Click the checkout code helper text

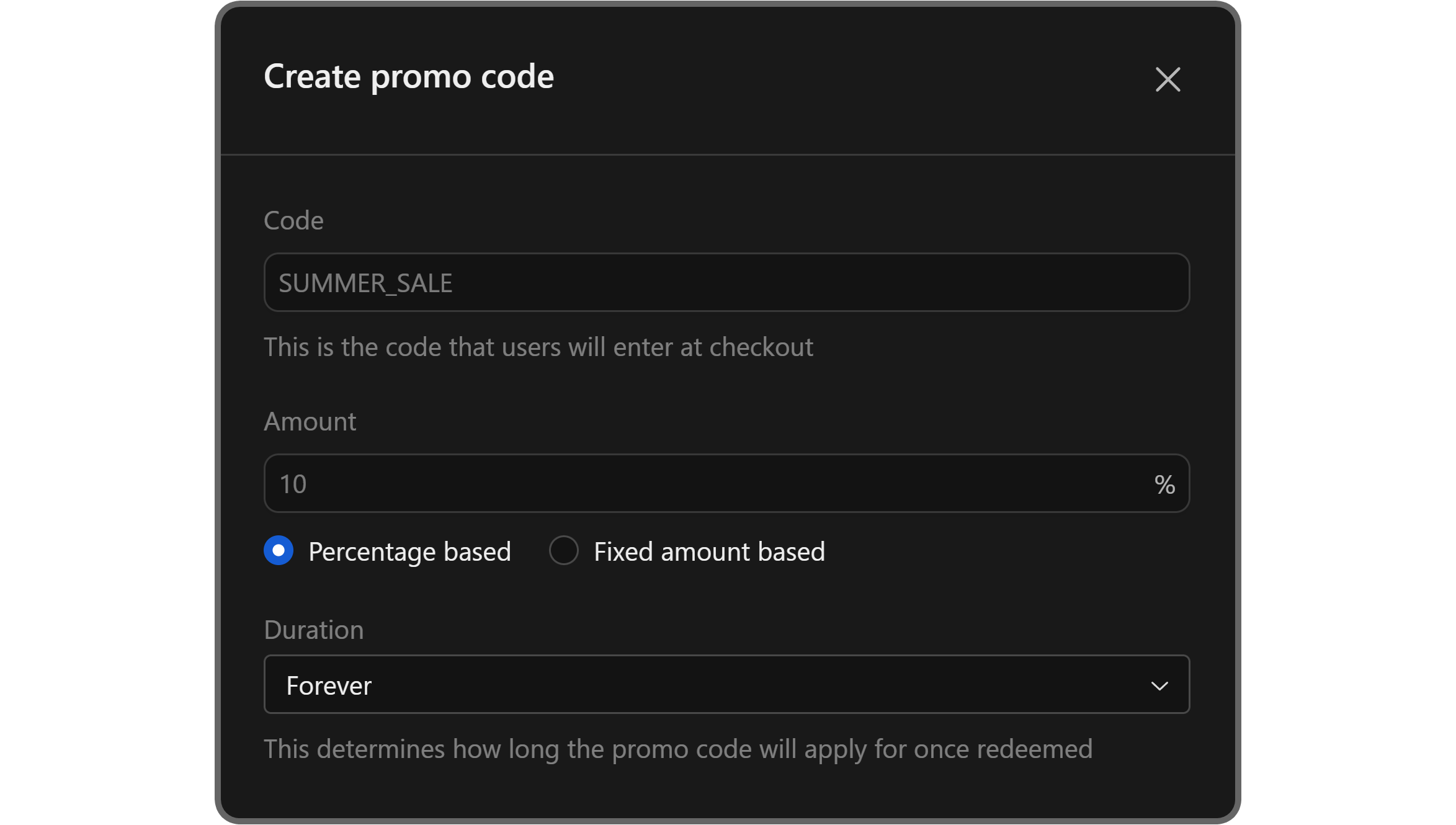[x=538, y=347]
